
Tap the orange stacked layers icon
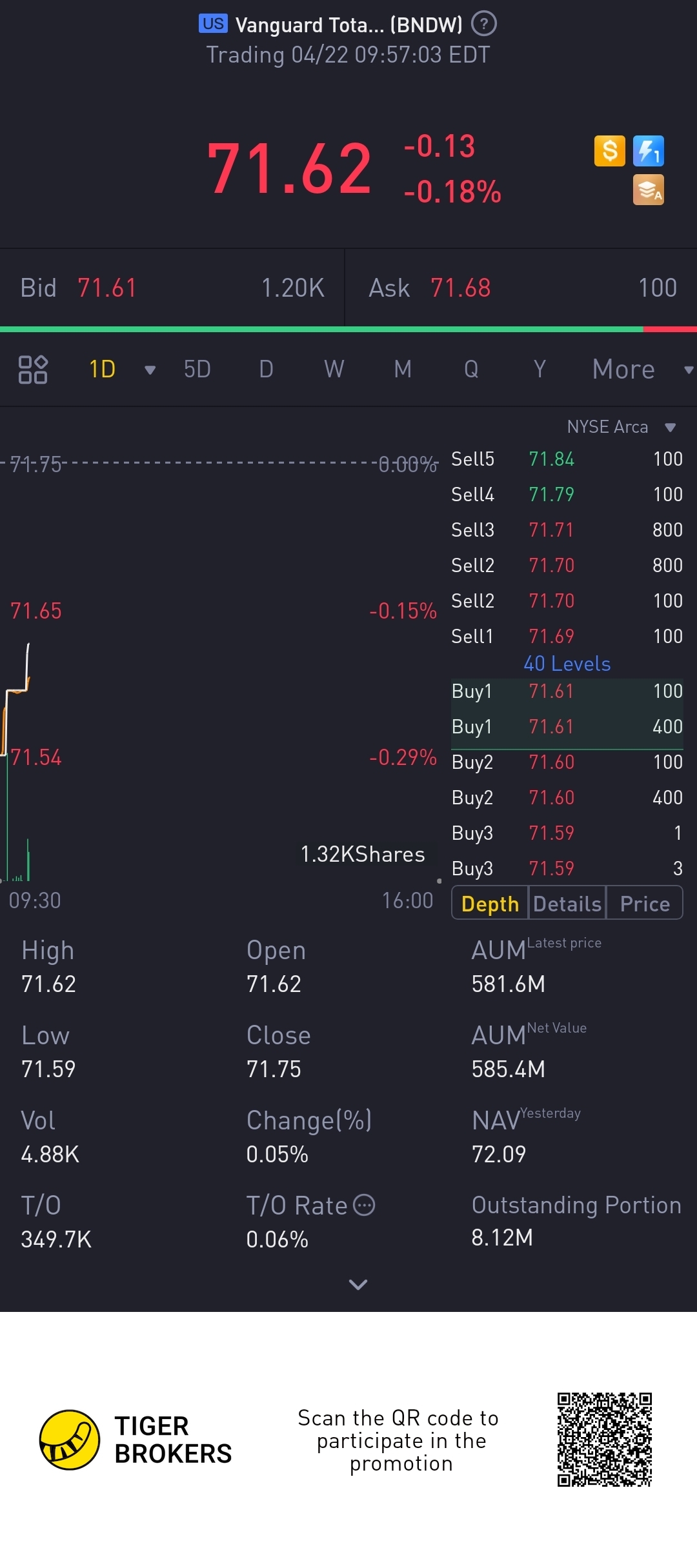tap(648, 190)
